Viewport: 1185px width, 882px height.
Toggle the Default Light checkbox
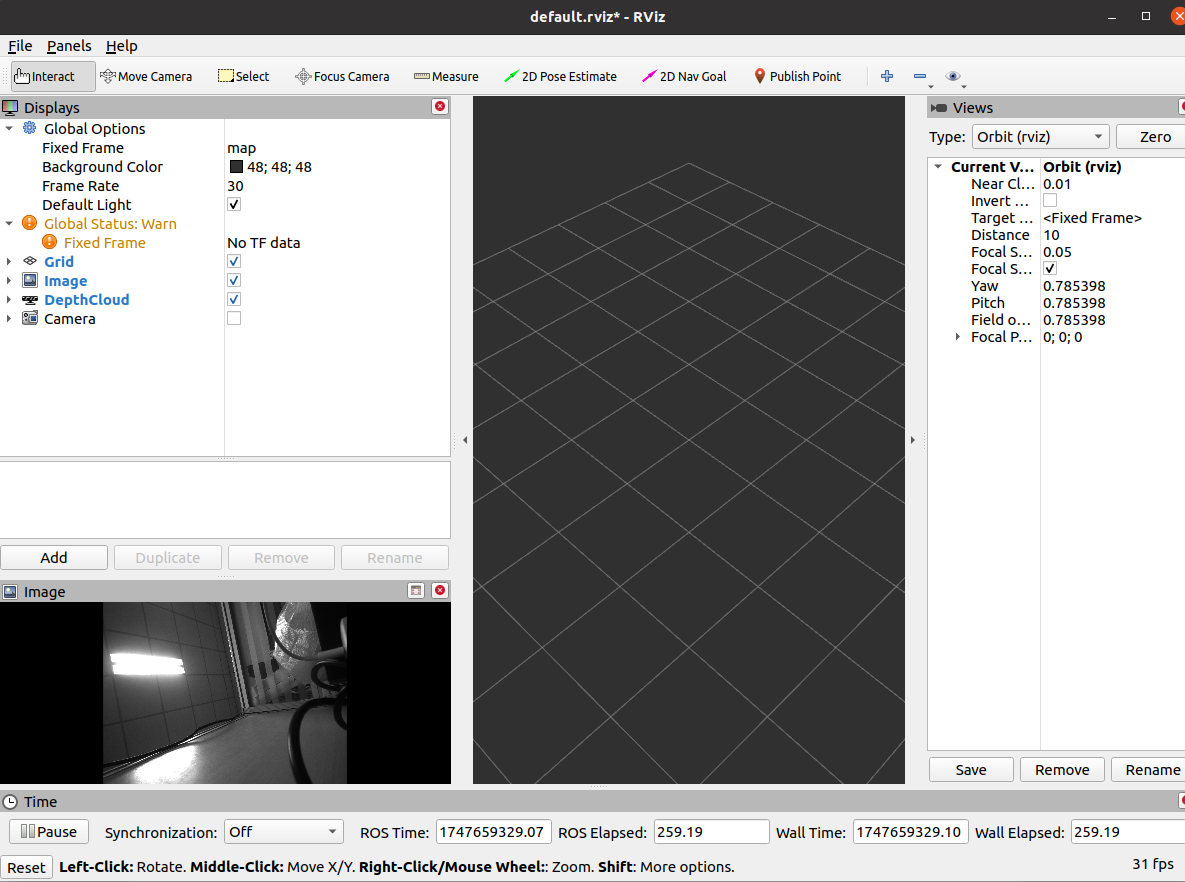click(234, 204)
